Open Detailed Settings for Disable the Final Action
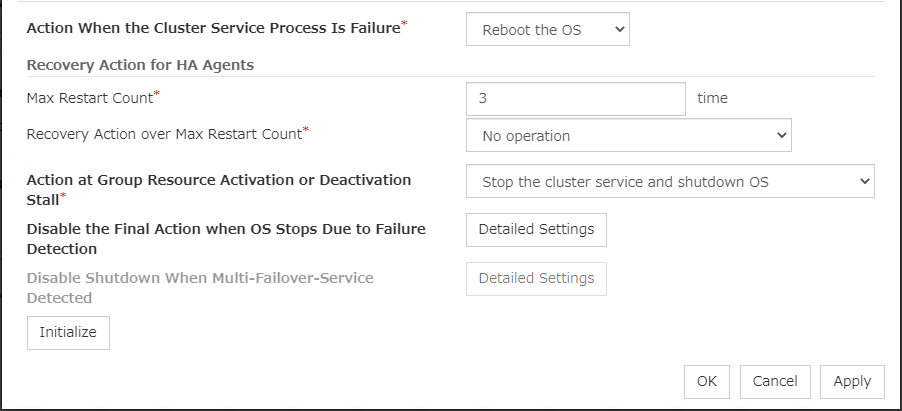Viewport: 902px width, 411px height. (x=536, y=230)
